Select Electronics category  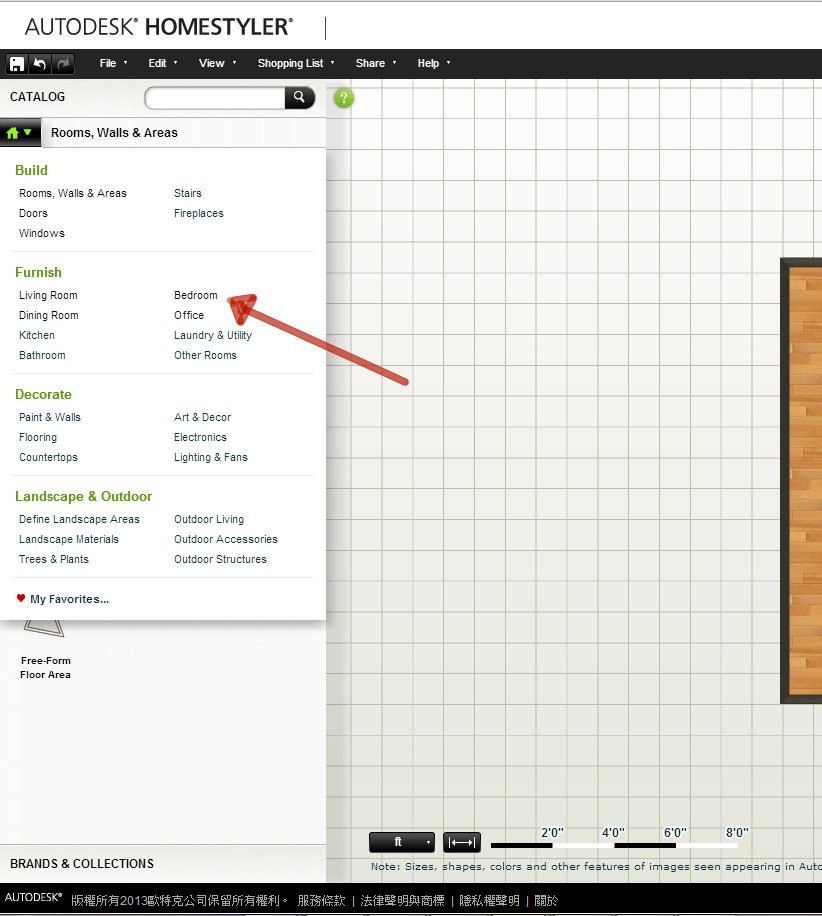[200, 438]
